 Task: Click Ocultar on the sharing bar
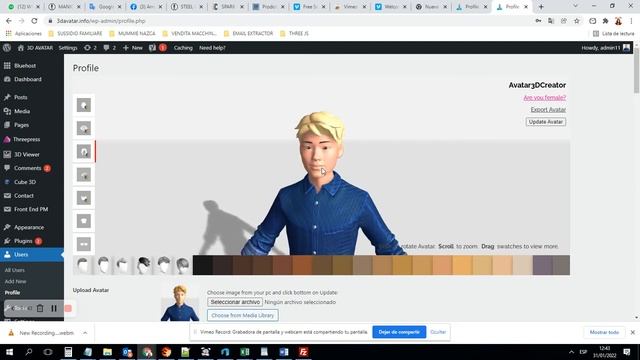pyautogui.click(x=438, y=332)
